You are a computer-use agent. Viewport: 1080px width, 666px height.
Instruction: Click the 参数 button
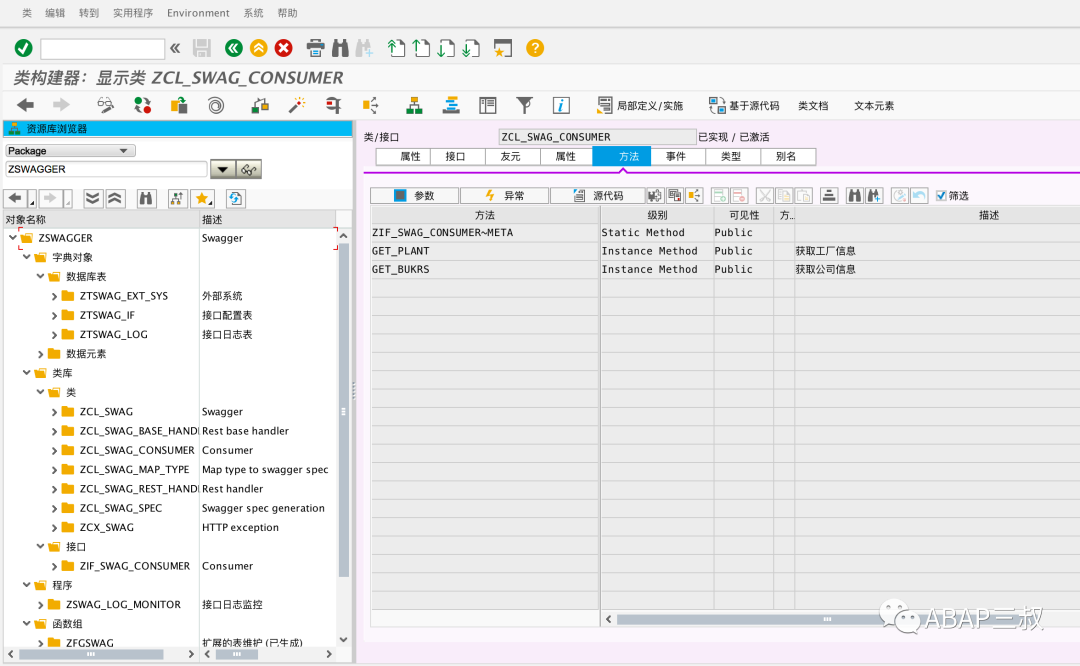pyautogui.click(x=414, y=196)
